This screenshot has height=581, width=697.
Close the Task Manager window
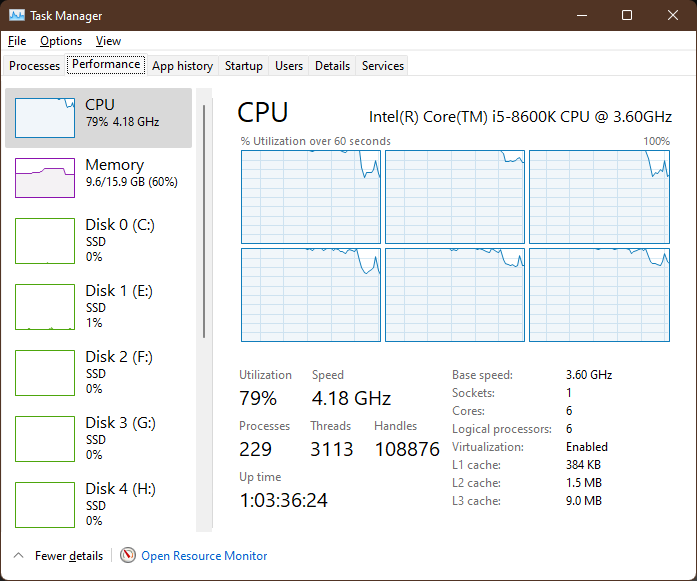[673, 16]
